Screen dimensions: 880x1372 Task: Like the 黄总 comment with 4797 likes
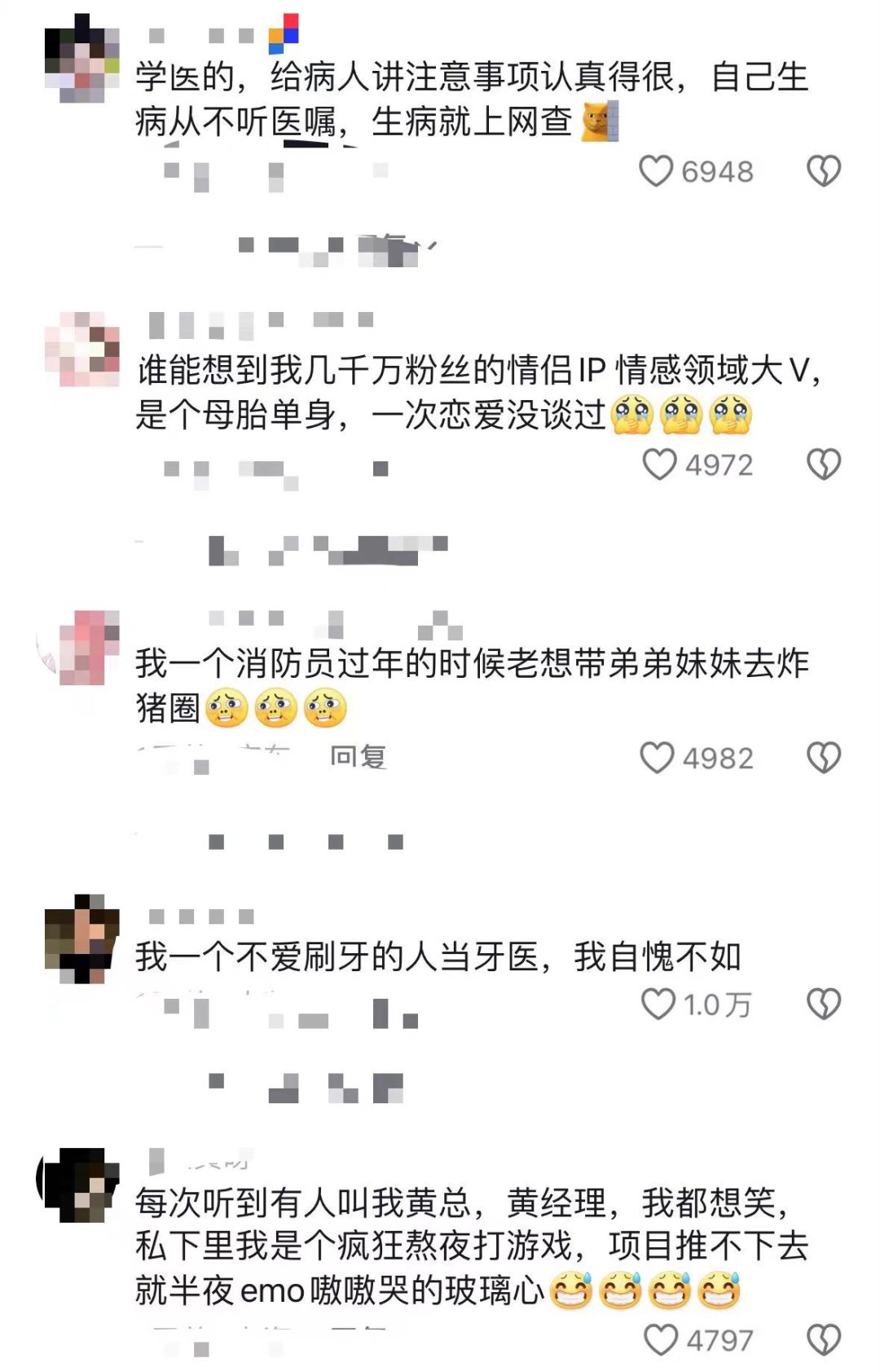661,1339
